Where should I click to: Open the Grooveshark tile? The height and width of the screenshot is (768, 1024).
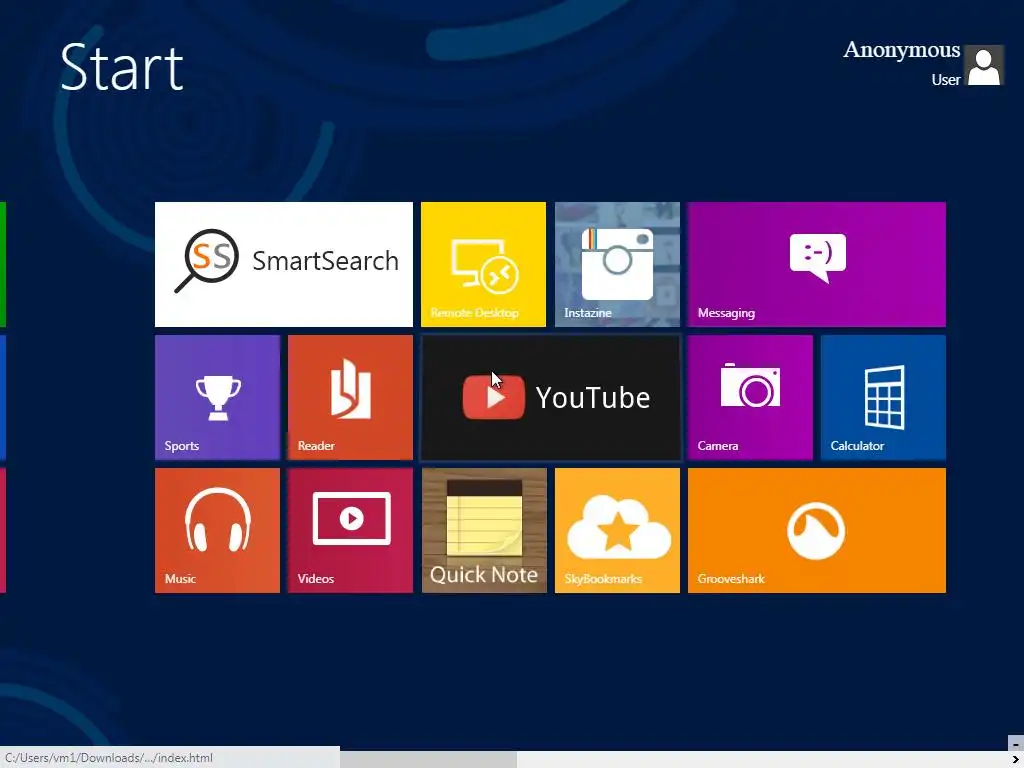tap(816, 530)
